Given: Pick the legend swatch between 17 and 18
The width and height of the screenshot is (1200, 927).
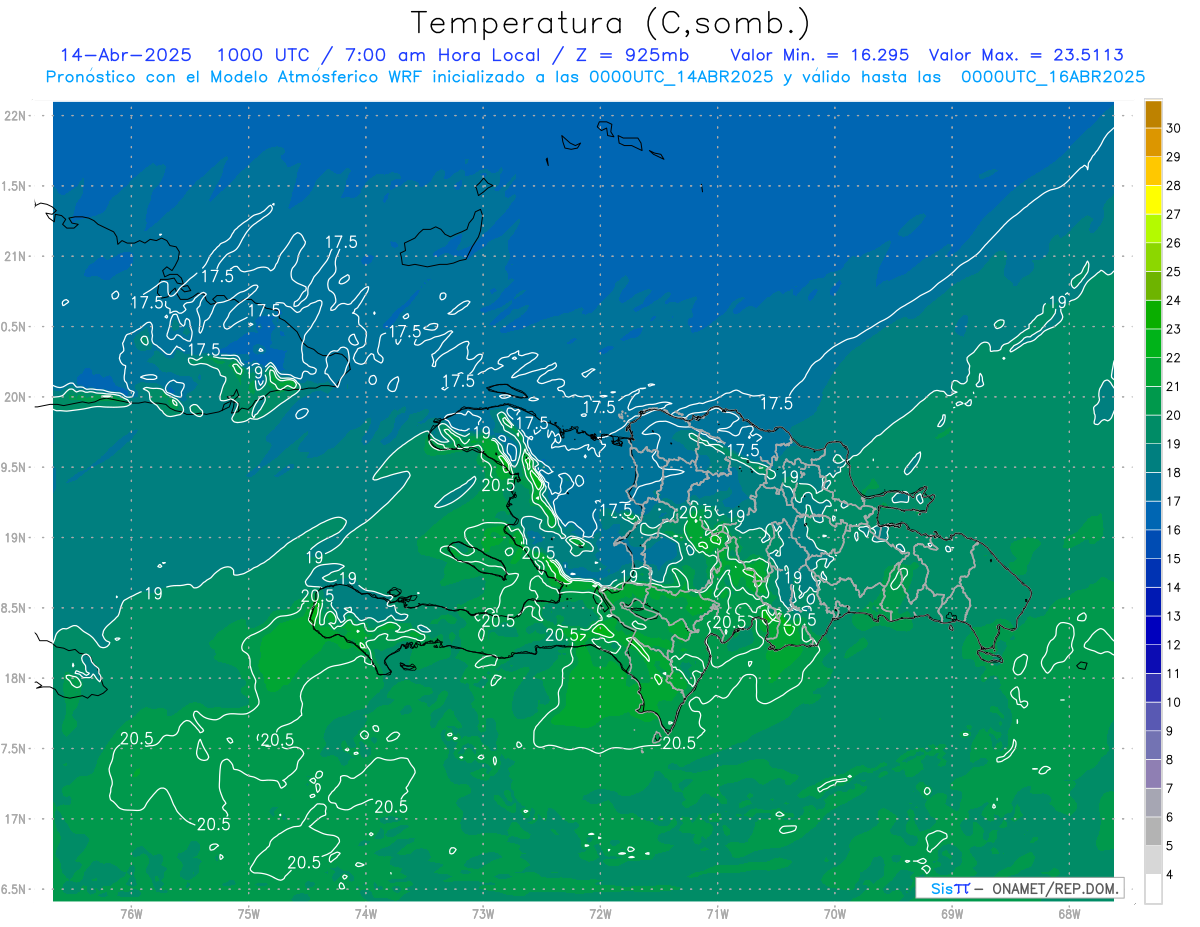Looking at the screenshot, I should (1153, 487).
